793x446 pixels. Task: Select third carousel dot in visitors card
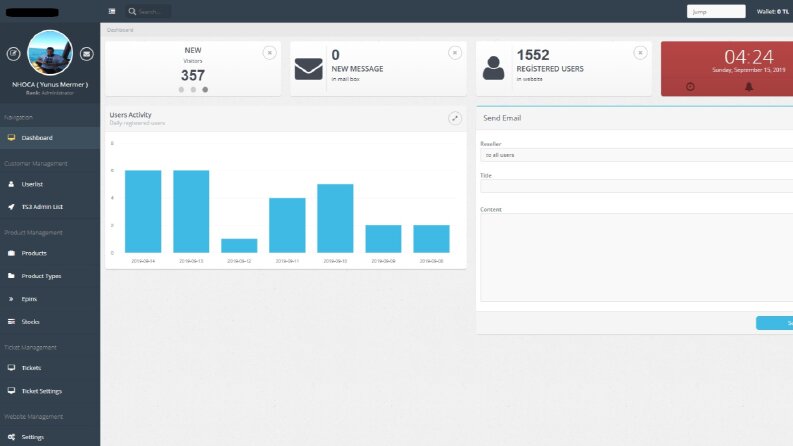(205, 90)
